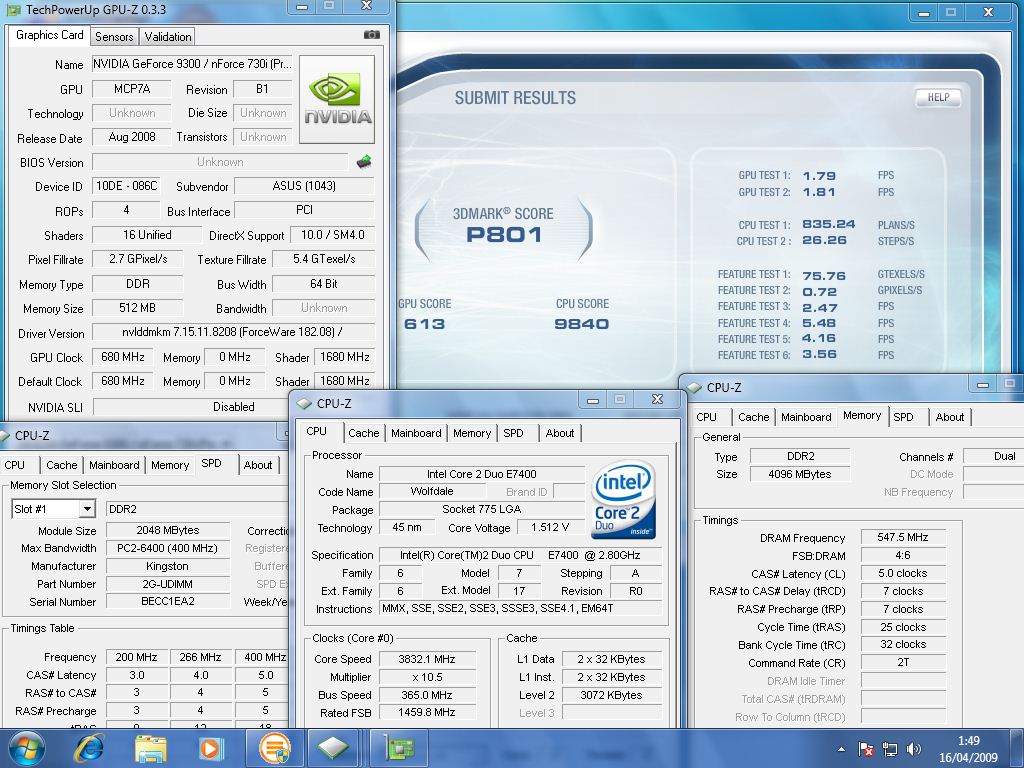This screenshot has width=1024, height=768.
Task: Click the Intel Core 2 Duo logo
Action: 623,500
